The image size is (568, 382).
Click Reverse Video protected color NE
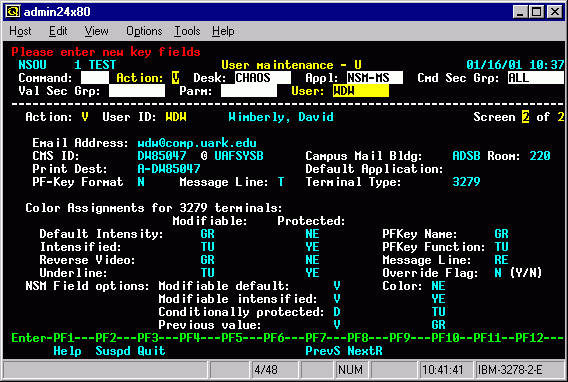pos(312,260)
